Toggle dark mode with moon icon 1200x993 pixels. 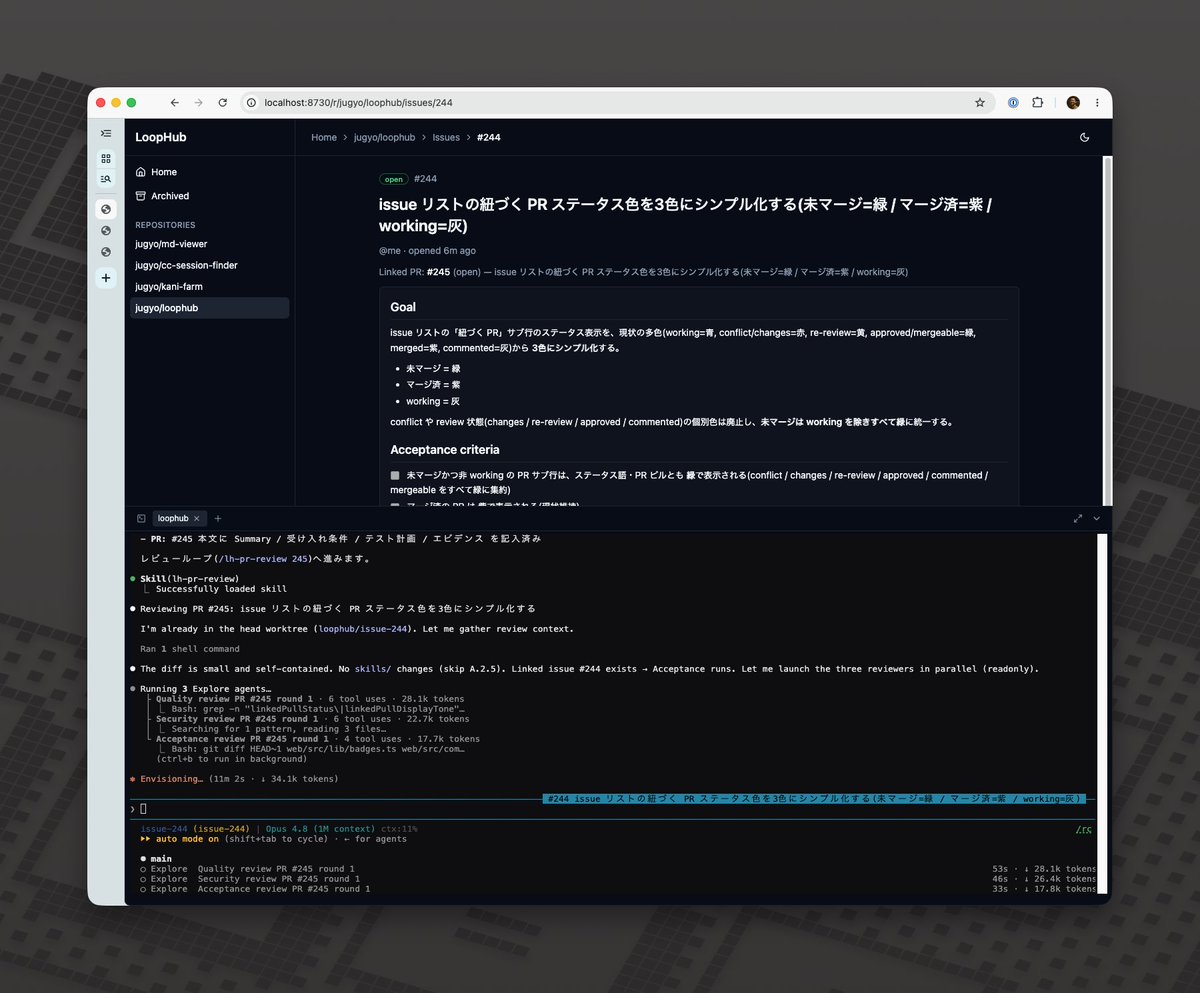coord(1085,138)
